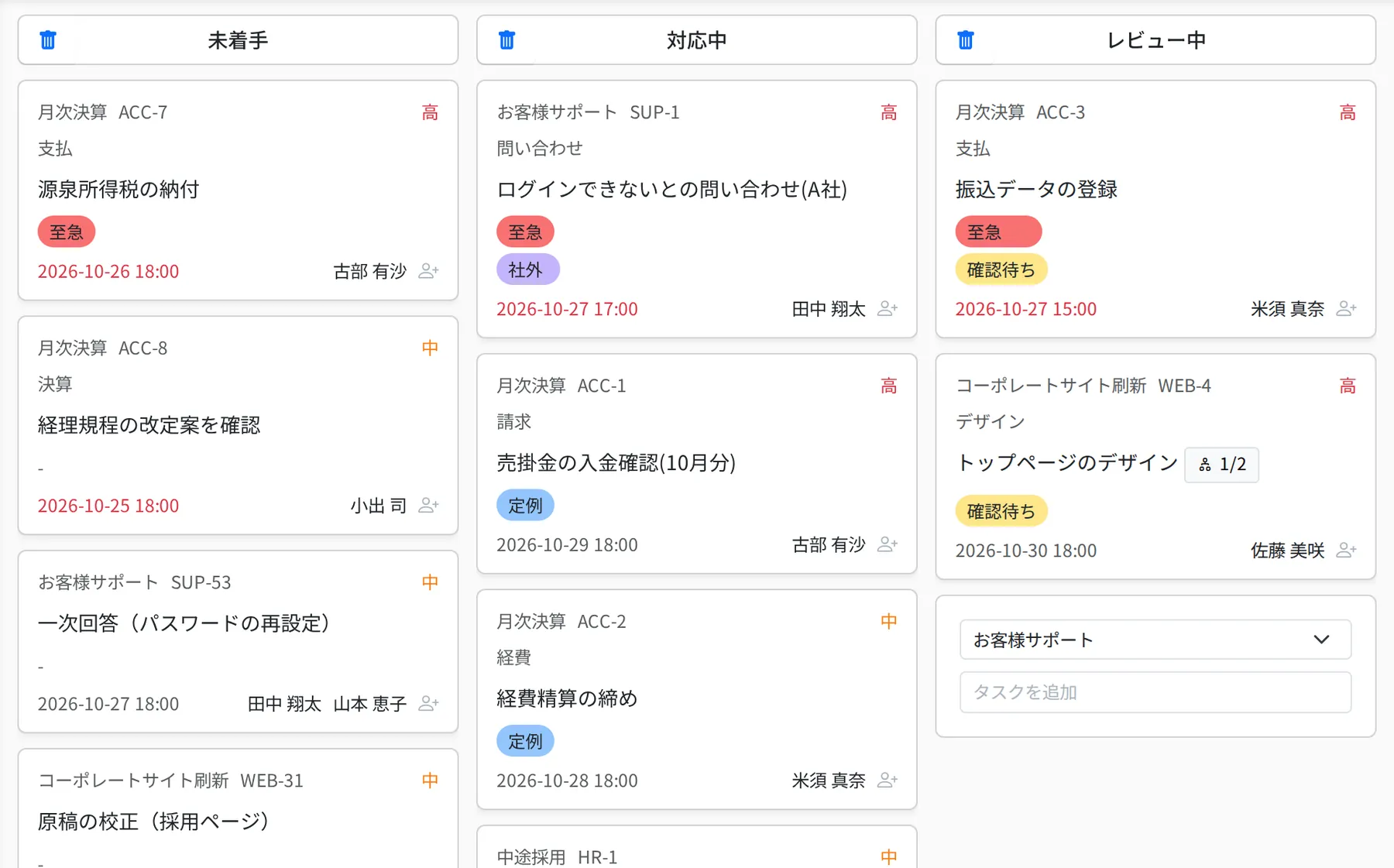The width and height of the screenshot is (1394, 868).
Task: Click the 未着手 column title
Action: coord(238,40)
